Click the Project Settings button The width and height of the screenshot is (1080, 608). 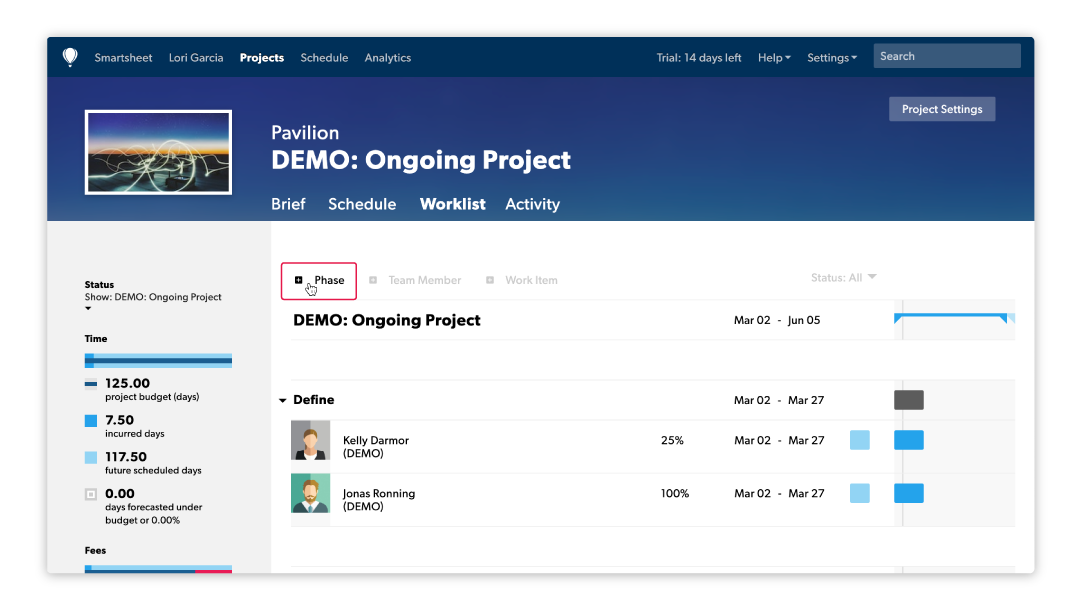point(942,109)
